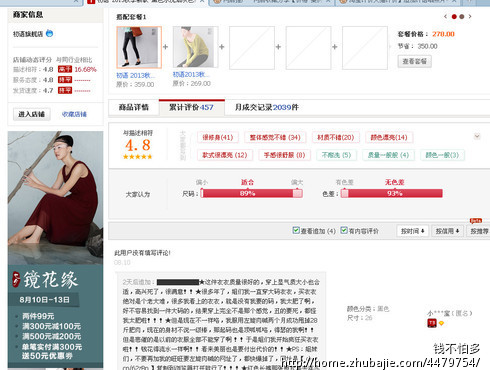Filter reviews by 质量一般般 (4) tag
This screenshot has width=490, height=370.
coord(388,155)
